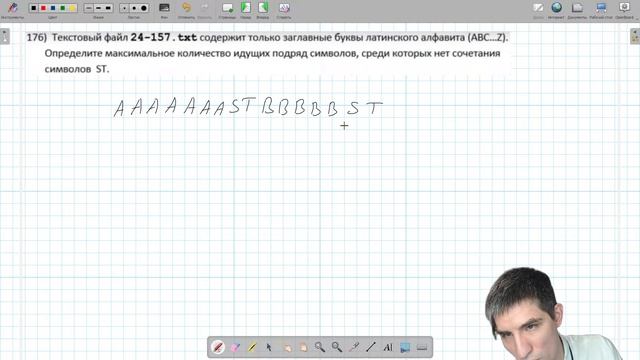Screen dimensions: 640x360
Task: Click the file name 24-157.txt in task text
Action: (x=164, y=38)
